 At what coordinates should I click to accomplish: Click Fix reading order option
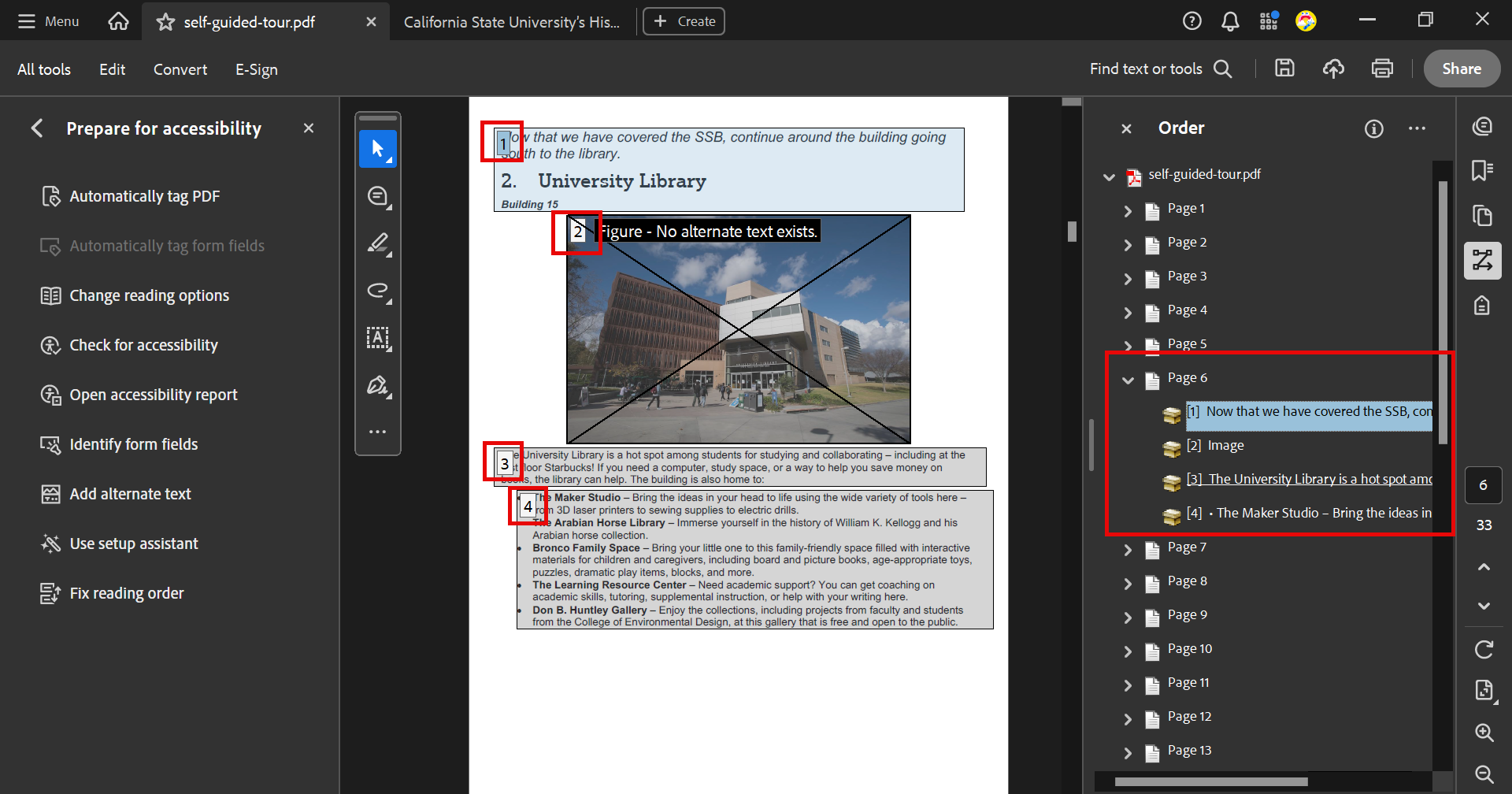(x=126, y=593)
